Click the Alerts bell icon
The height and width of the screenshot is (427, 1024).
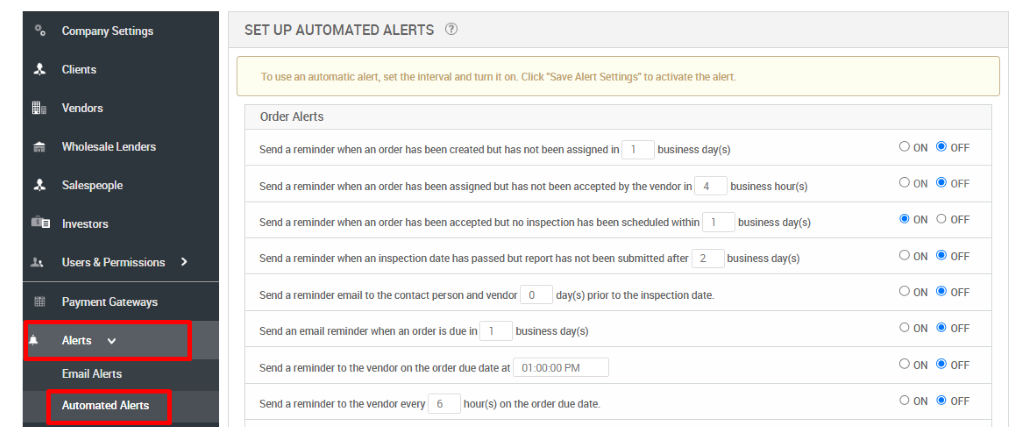click(x=34, y=341)
